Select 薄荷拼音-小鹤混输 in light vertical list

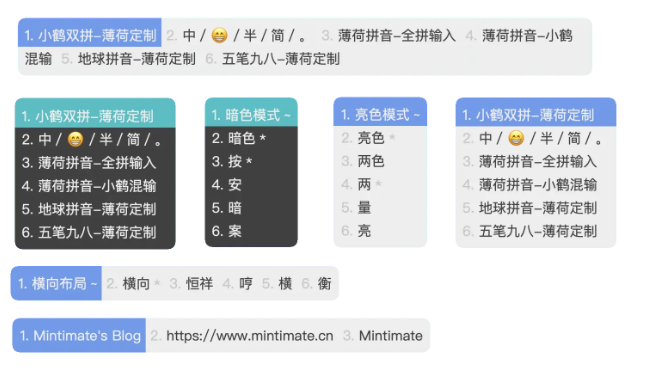(x=536, y=185)
